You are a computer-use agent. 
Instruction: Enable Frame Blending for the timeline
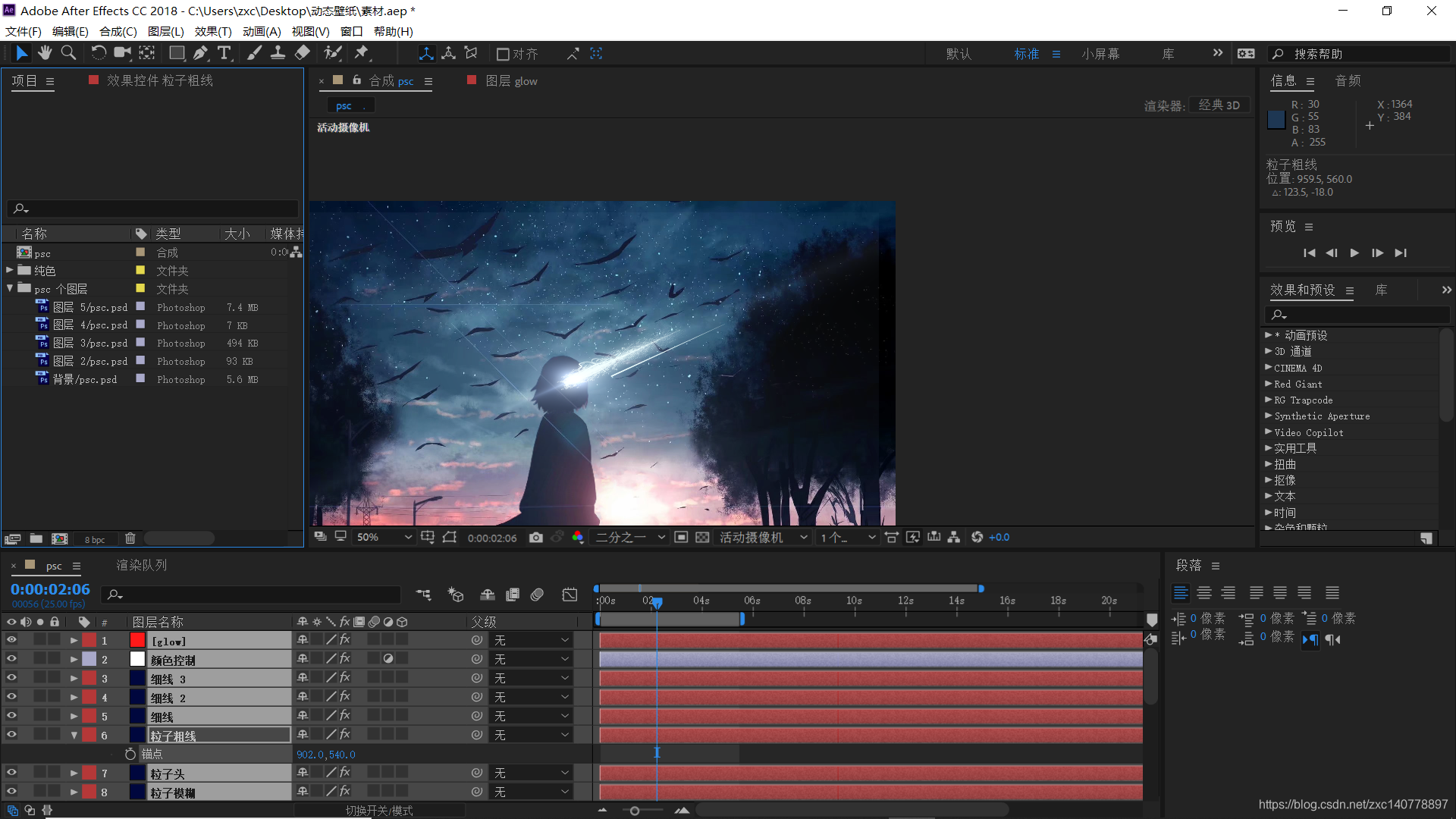coord(513,595)
